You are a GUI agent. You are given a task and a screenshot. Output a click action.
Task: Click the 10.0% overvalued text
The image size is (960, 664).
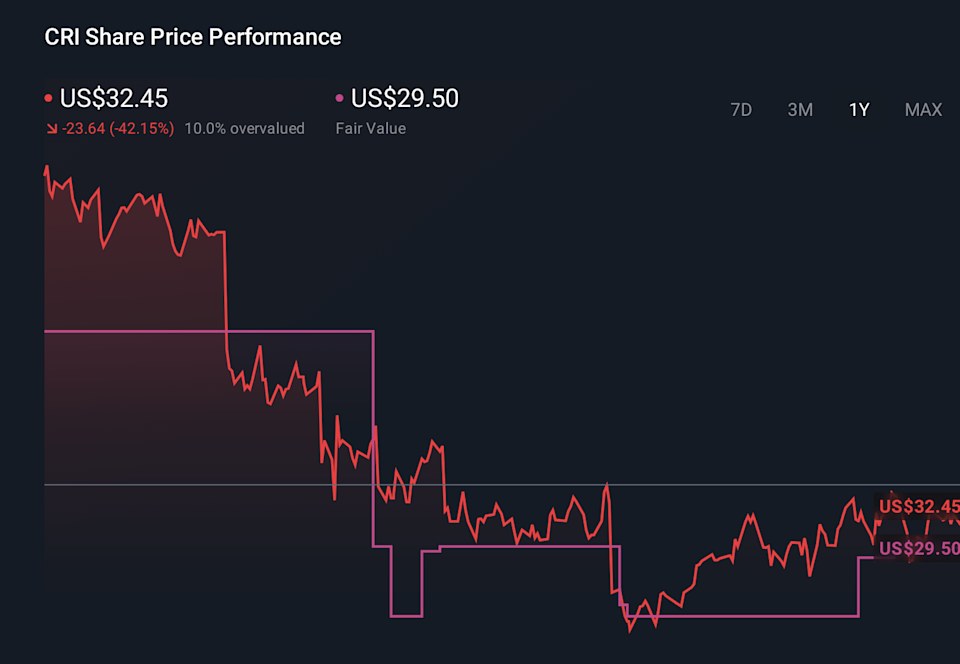point(244,129)
